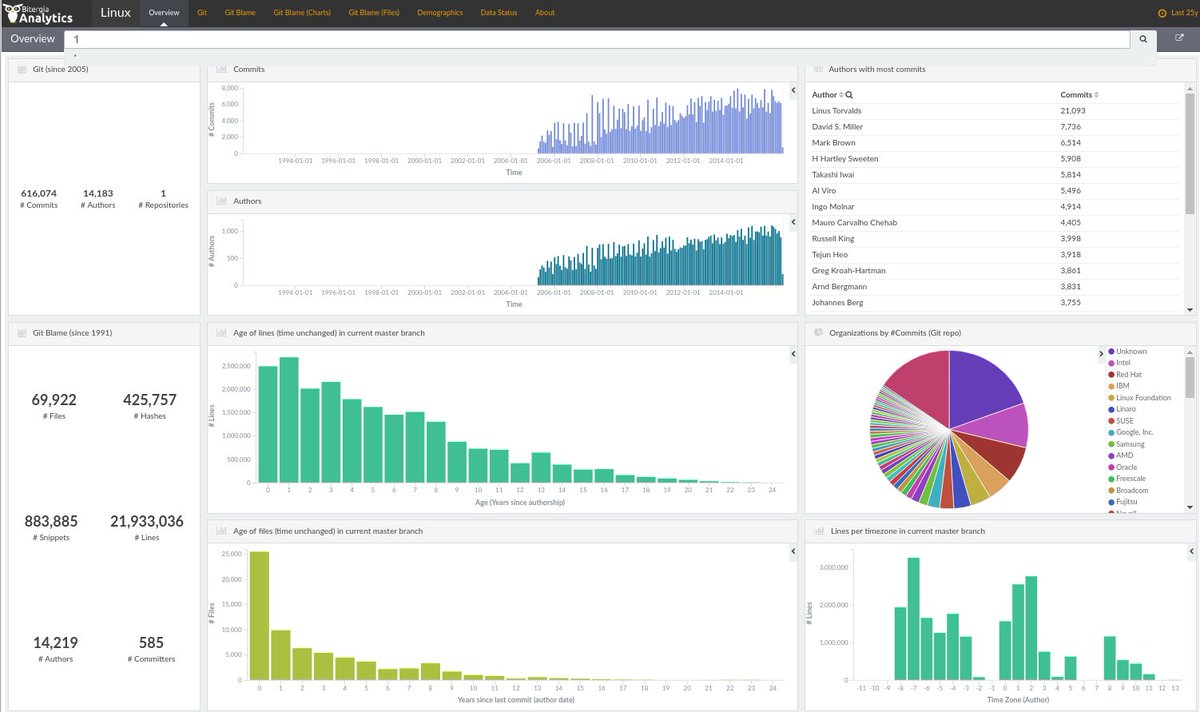
Task: Expand the legend of the Authors chart
Action: (792, 222)
